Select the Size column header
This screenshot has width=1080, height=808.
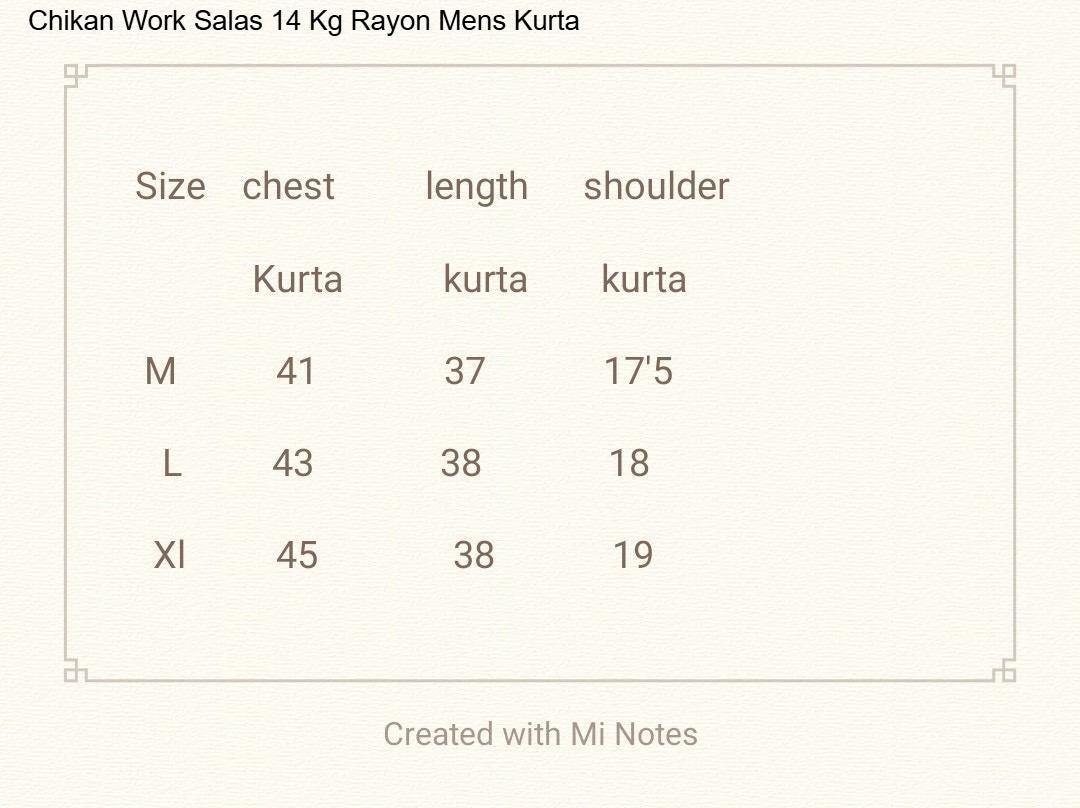tap(170, 187)
